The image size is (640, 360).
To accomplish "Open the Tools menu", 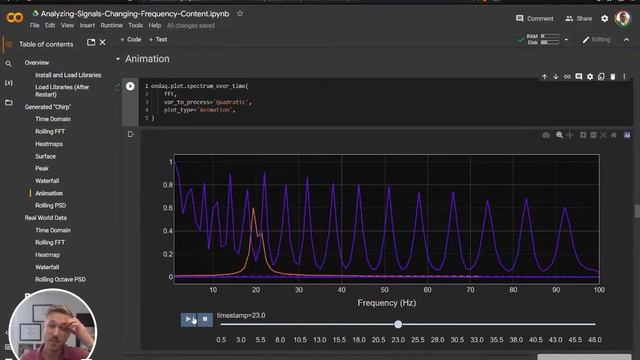I will (x=136, y=25).
